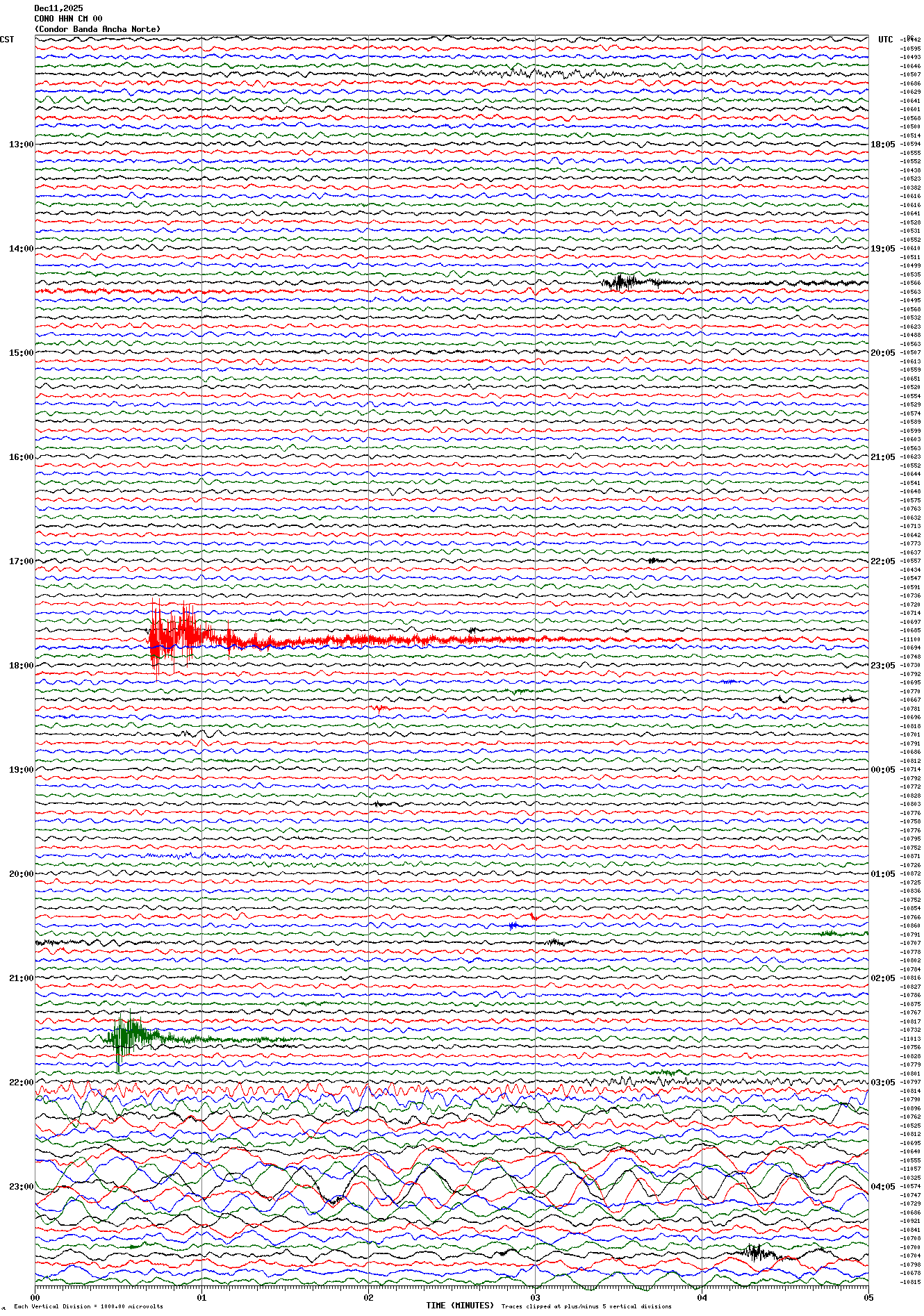Click the 17:00 CST time label
The height and width of the screenshot is (1316, 924).
[21, 561]
